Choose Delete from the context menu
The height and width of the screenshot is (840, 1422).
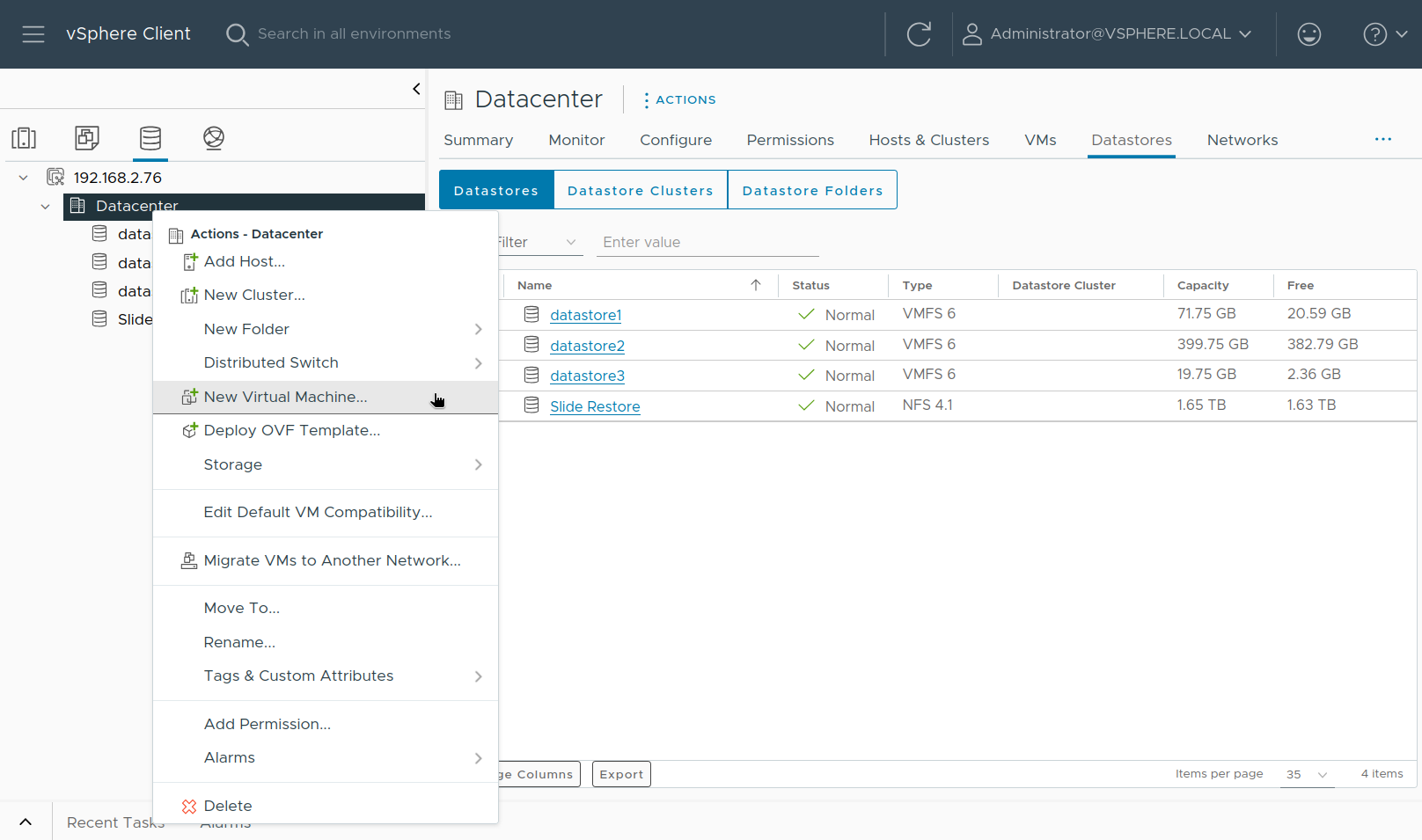pos(326,806)
